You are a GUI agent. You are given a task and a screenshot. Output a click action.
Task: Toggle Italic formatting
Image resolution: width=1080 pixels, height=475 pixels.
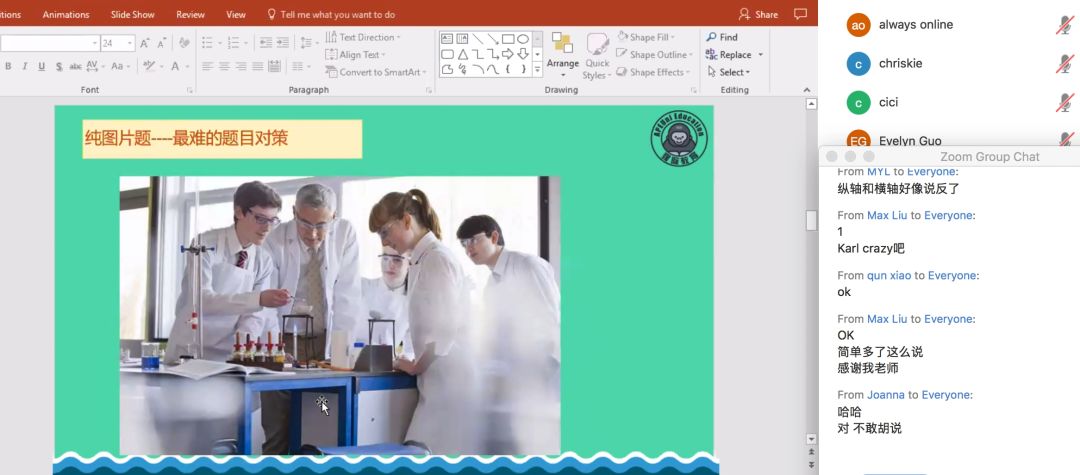(25, 66)
